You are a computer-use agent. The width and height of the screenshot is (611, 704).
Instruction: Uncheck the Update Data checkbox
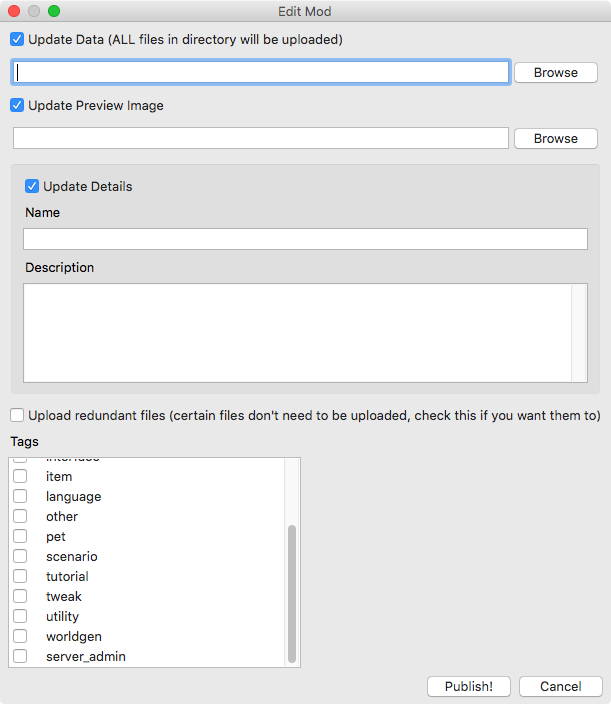(17, 40)
